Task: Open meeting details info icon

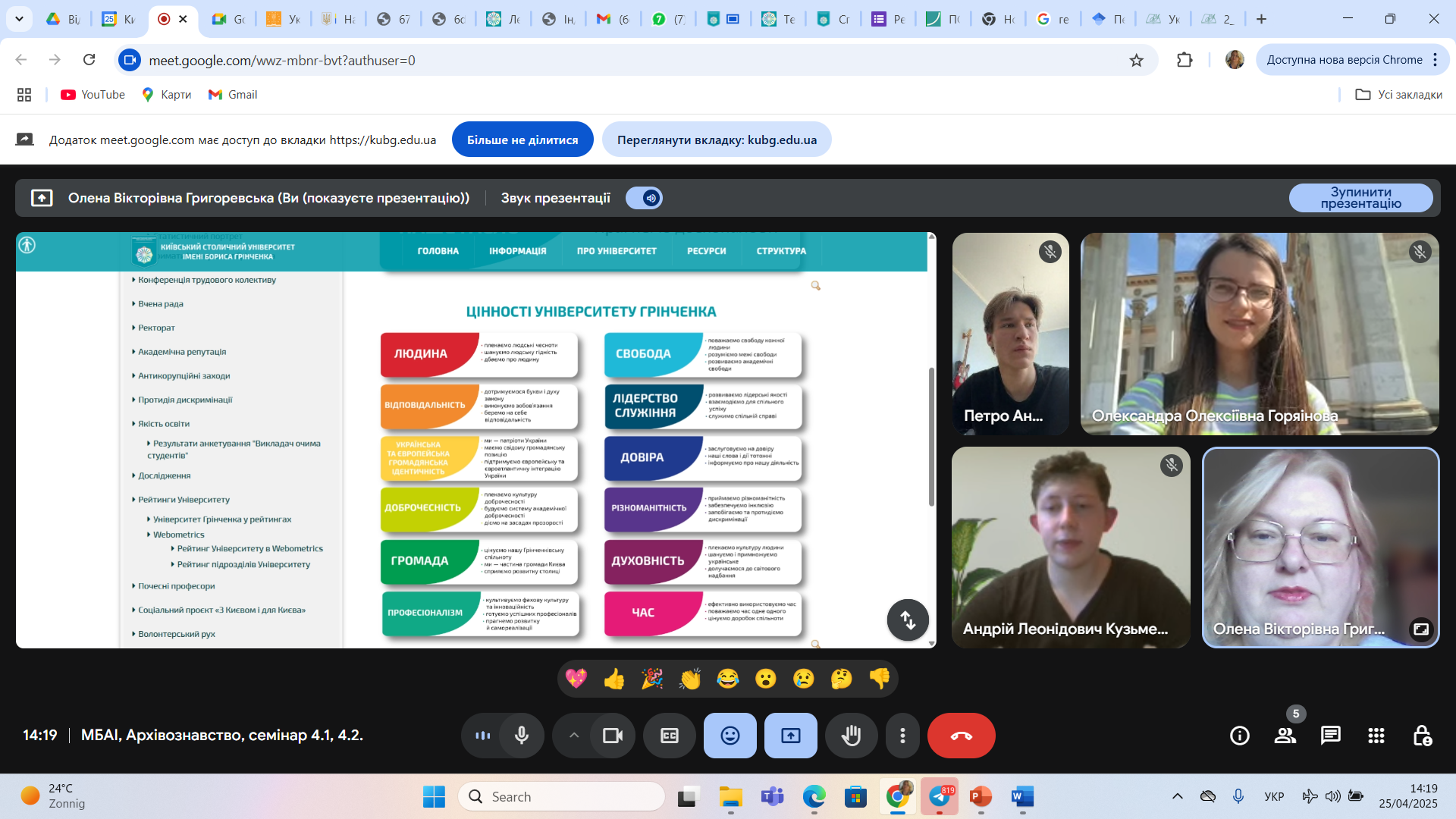Action: (x=1239, y=736)
